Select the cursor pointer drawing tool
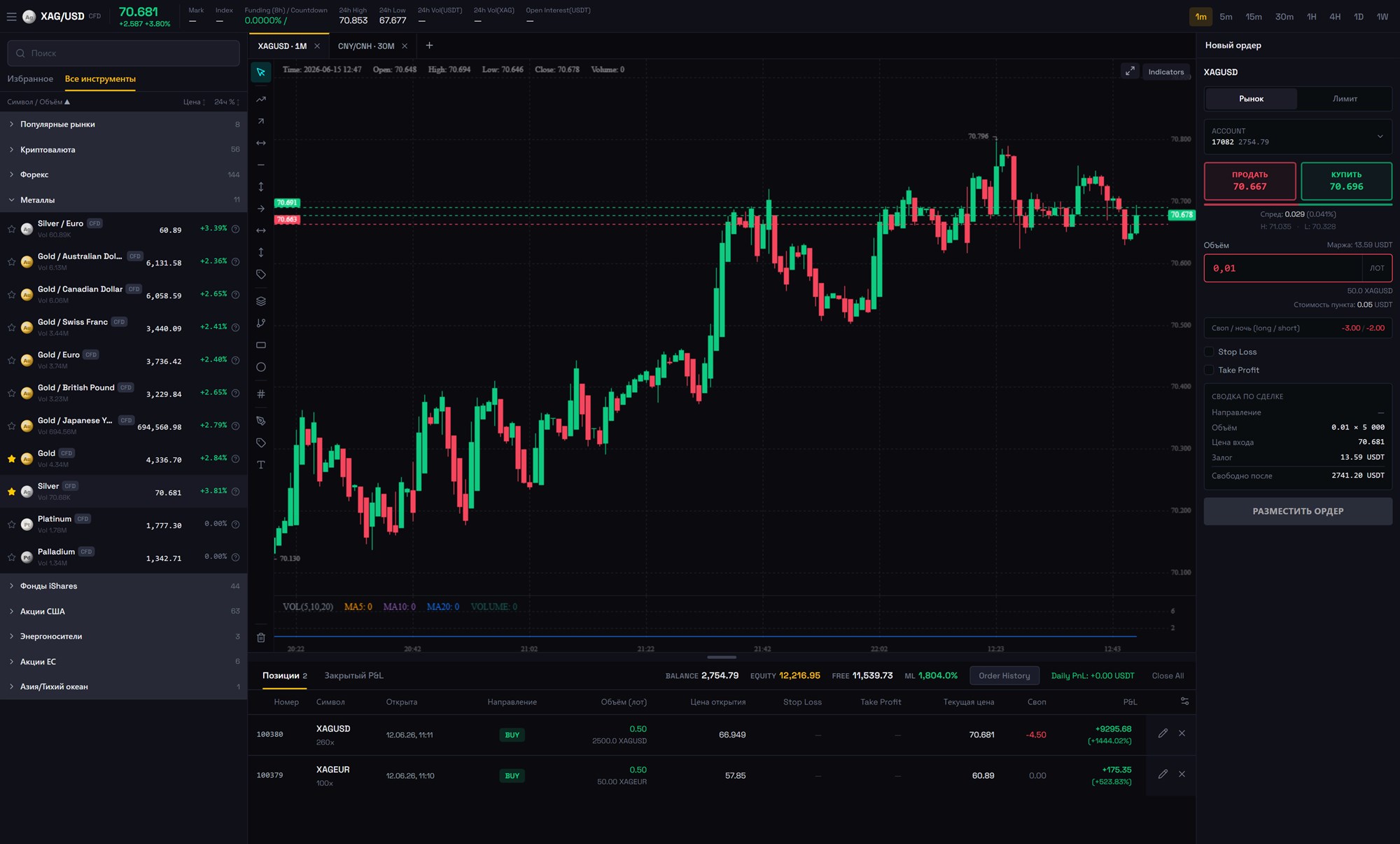The image size is (1400, 844). (261, 72)
